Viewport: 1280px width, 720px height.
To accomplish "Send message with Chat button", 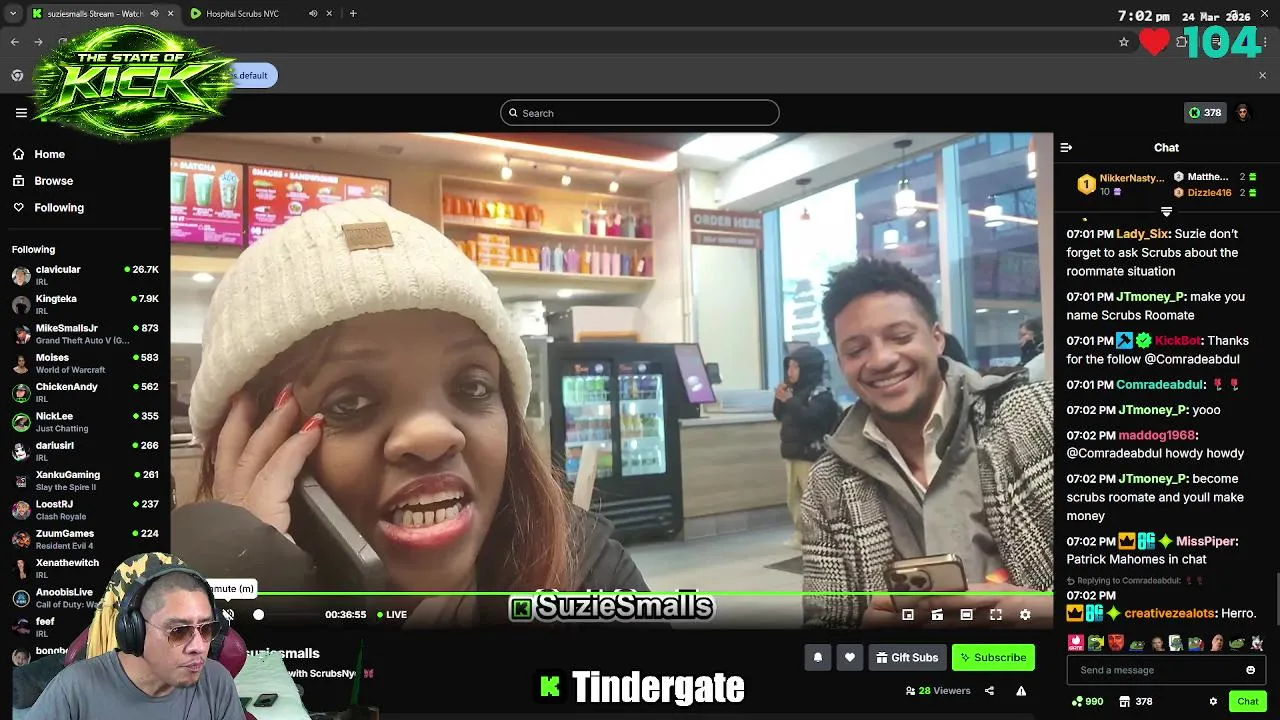I will (x=1247, y=701).
